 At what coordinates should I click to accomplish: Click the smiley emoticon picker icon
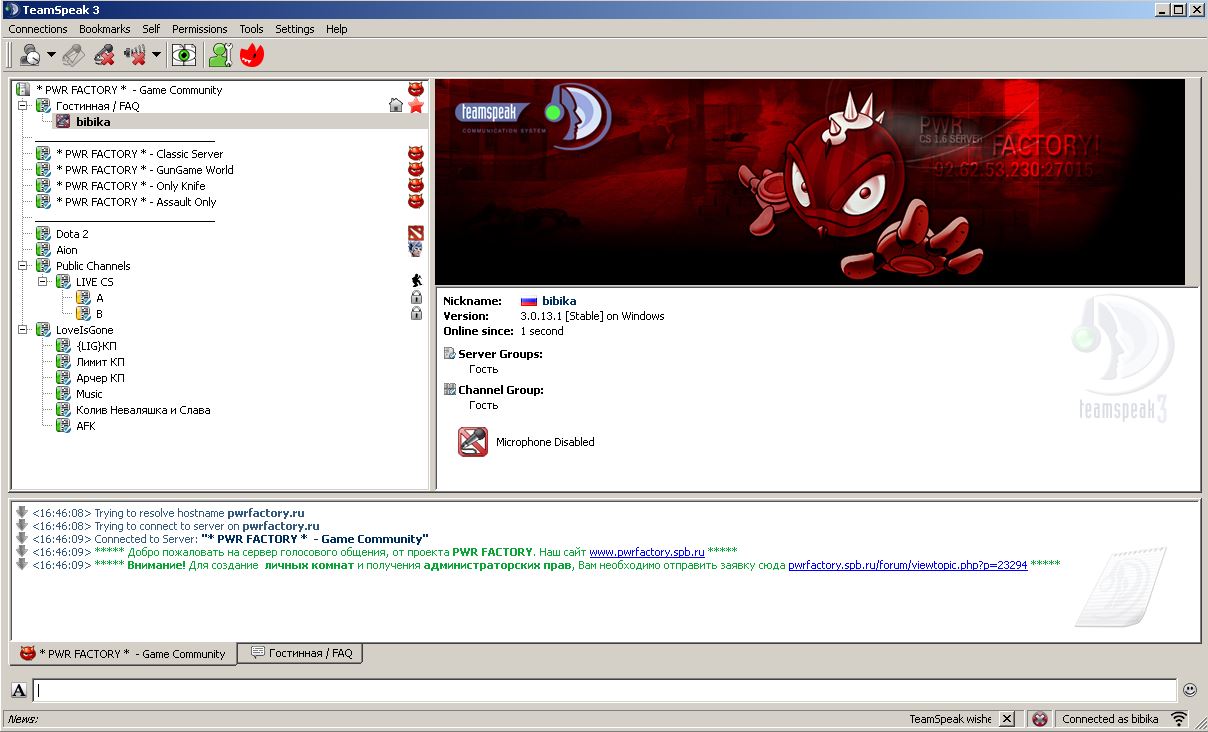[1190, 690]
